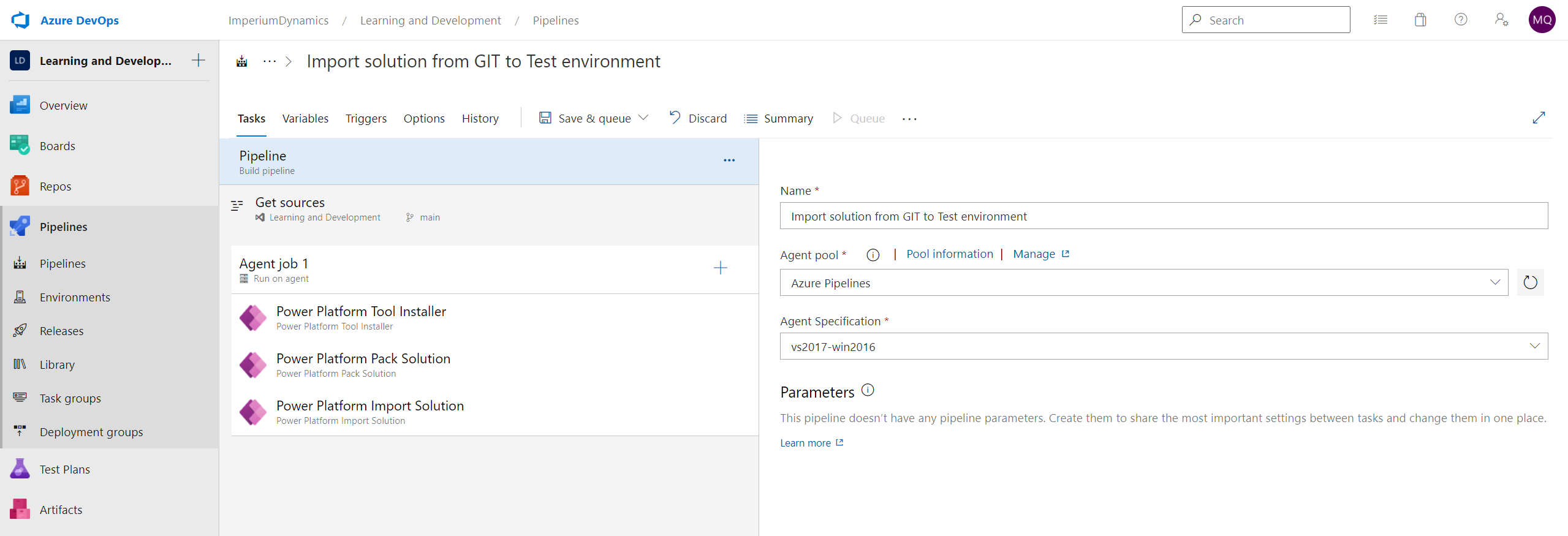The image size is (1568, 536).
Task: Open the Pipelines hub in sidebar
Action: point(109,227)
